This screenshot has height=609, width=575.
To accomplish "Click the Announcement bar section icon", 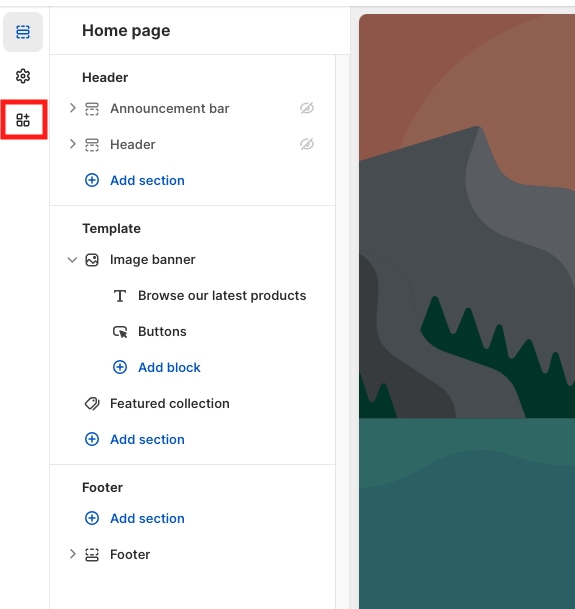I will coord(92,109).
